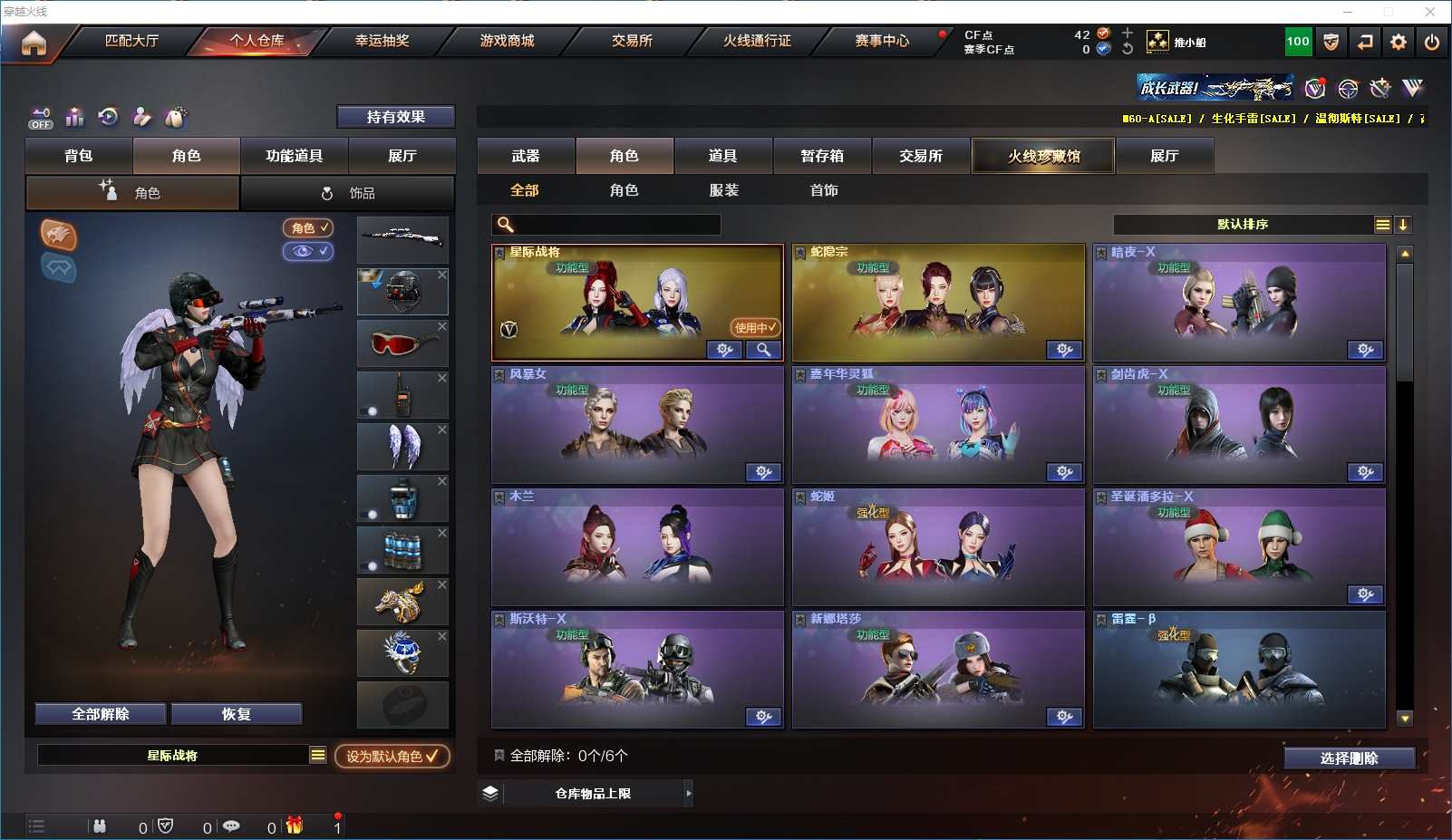Open the 默认排序 sort dropdown
1452x840 pixels.
(x=1243, y=225)
